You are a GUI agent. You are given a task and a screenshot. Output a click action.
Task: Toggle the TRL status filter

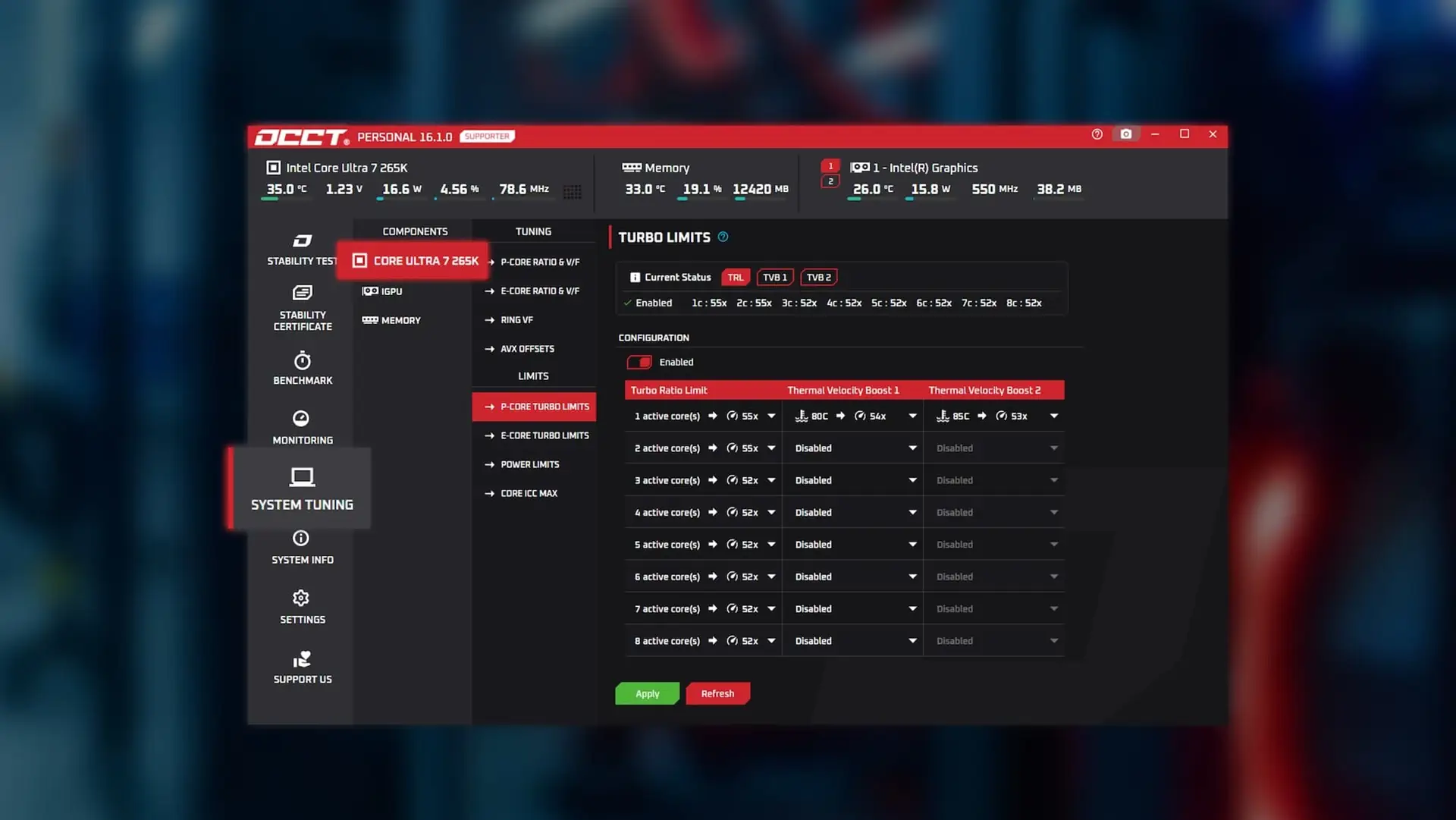735,278
